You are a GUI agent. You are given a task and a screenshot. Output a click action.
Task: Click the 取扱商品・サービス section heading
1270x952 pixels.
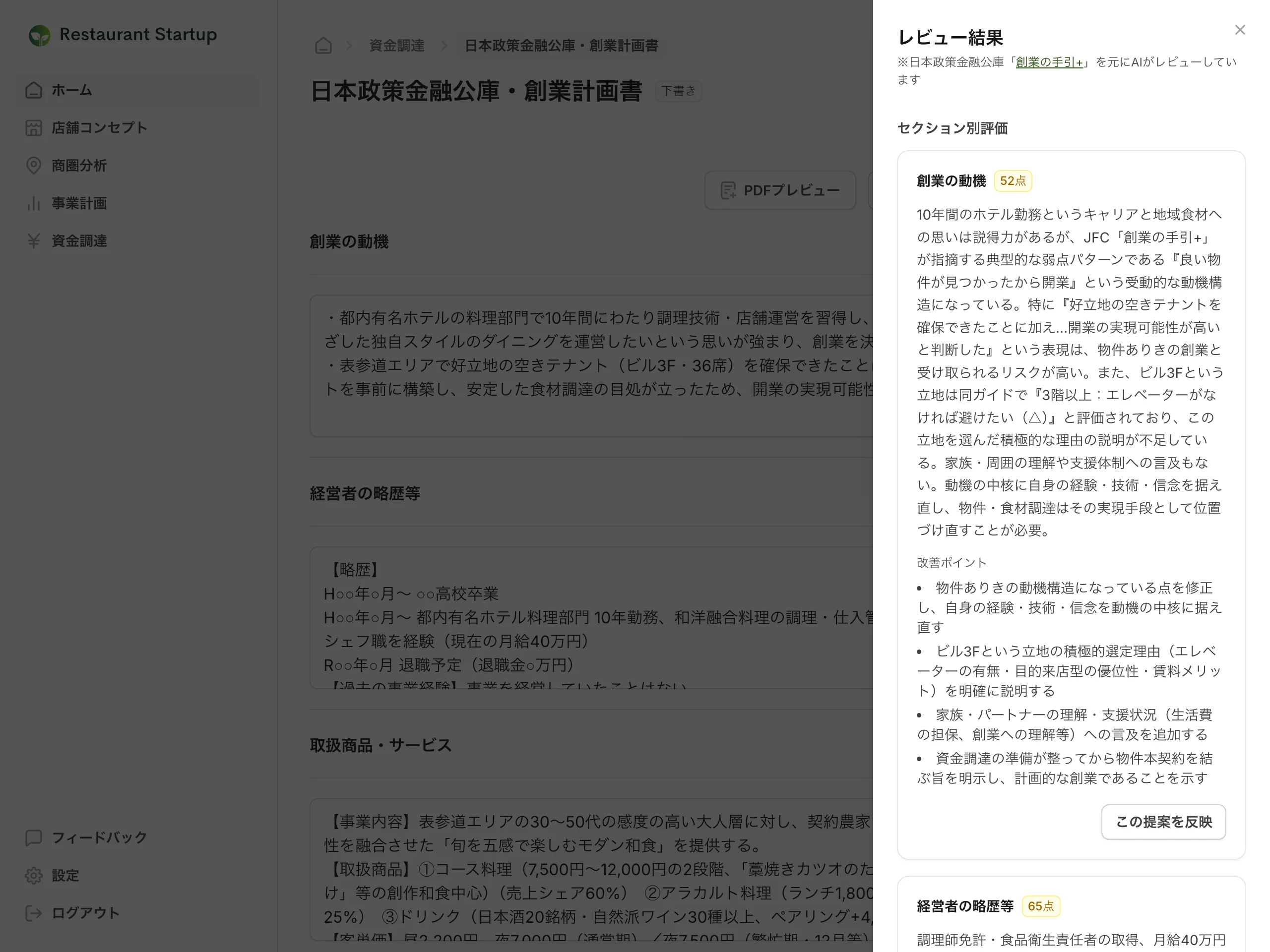tap(381, 745)
